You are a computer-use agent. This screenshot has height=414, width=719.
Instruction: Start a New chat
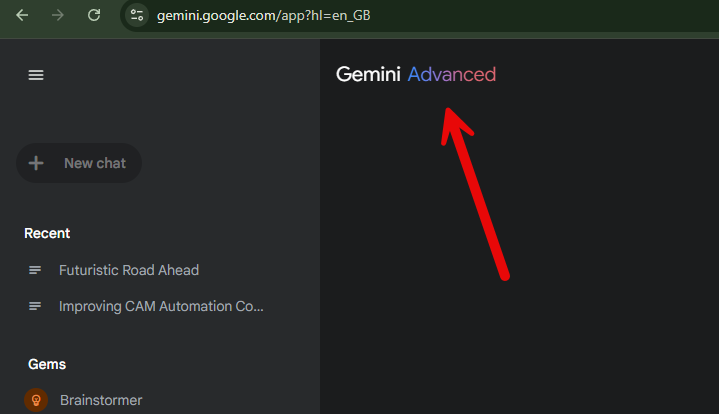coord(79,163)
